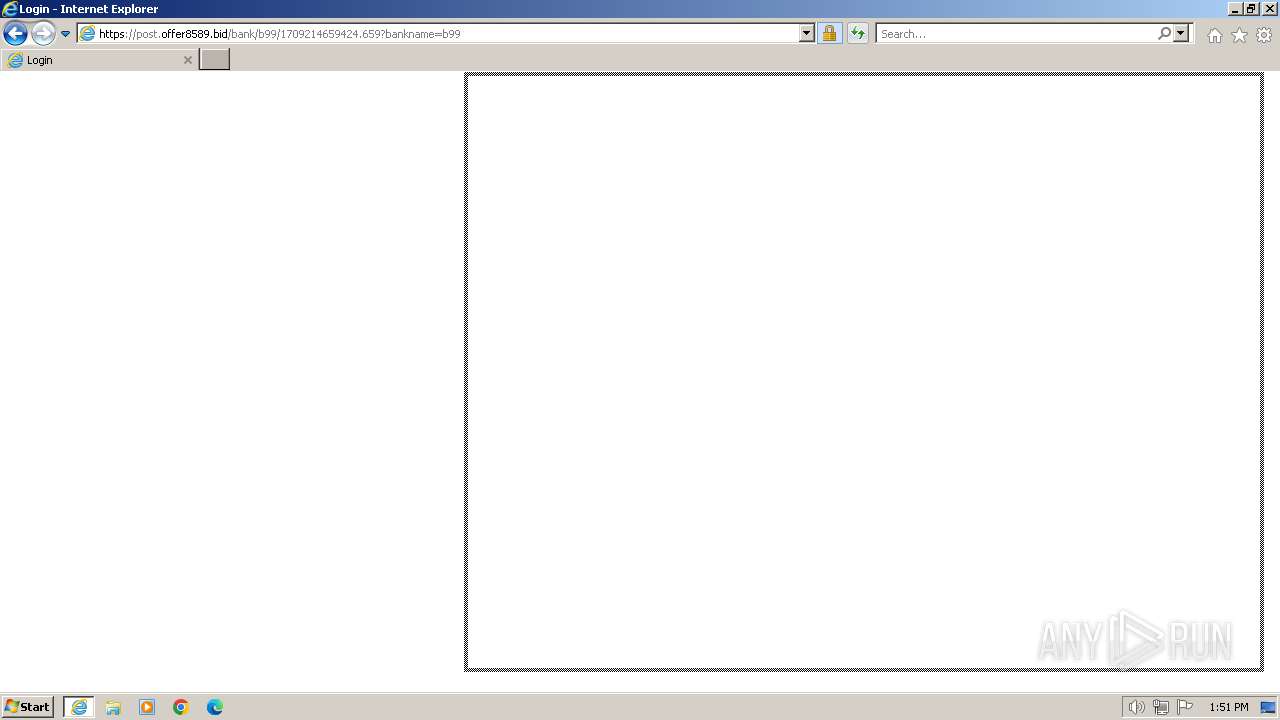Open the Action Center flag icon

(x=1185, y=707)
